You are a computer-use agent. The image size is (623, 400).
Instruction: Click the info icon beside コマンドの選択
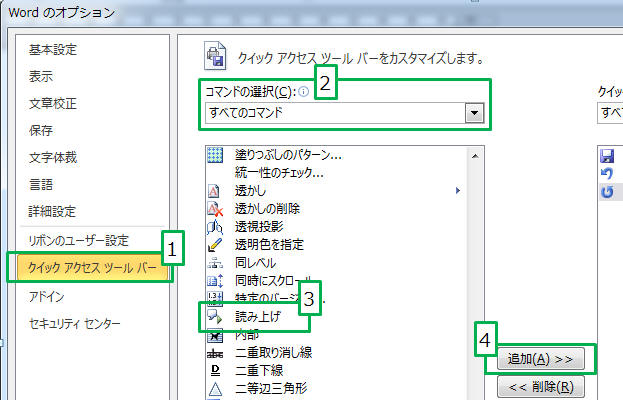tap(303, 92)
